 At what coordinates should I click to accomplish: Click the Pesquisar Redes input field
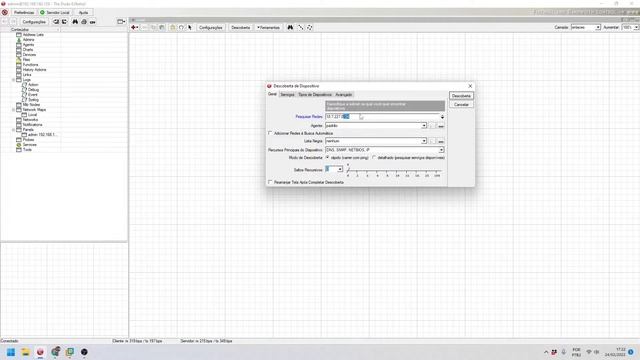[x=382, y=117]
